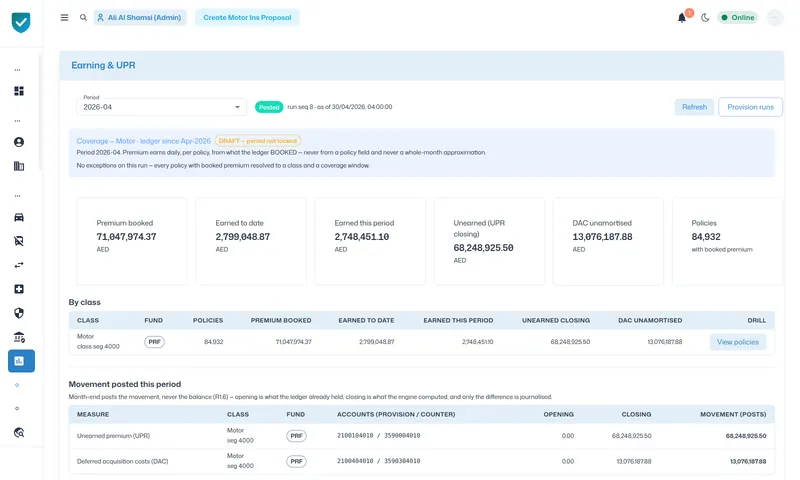Click UNEARNED CLOSING column header
This screenshot has width=800, height=480.
[556, 320]
